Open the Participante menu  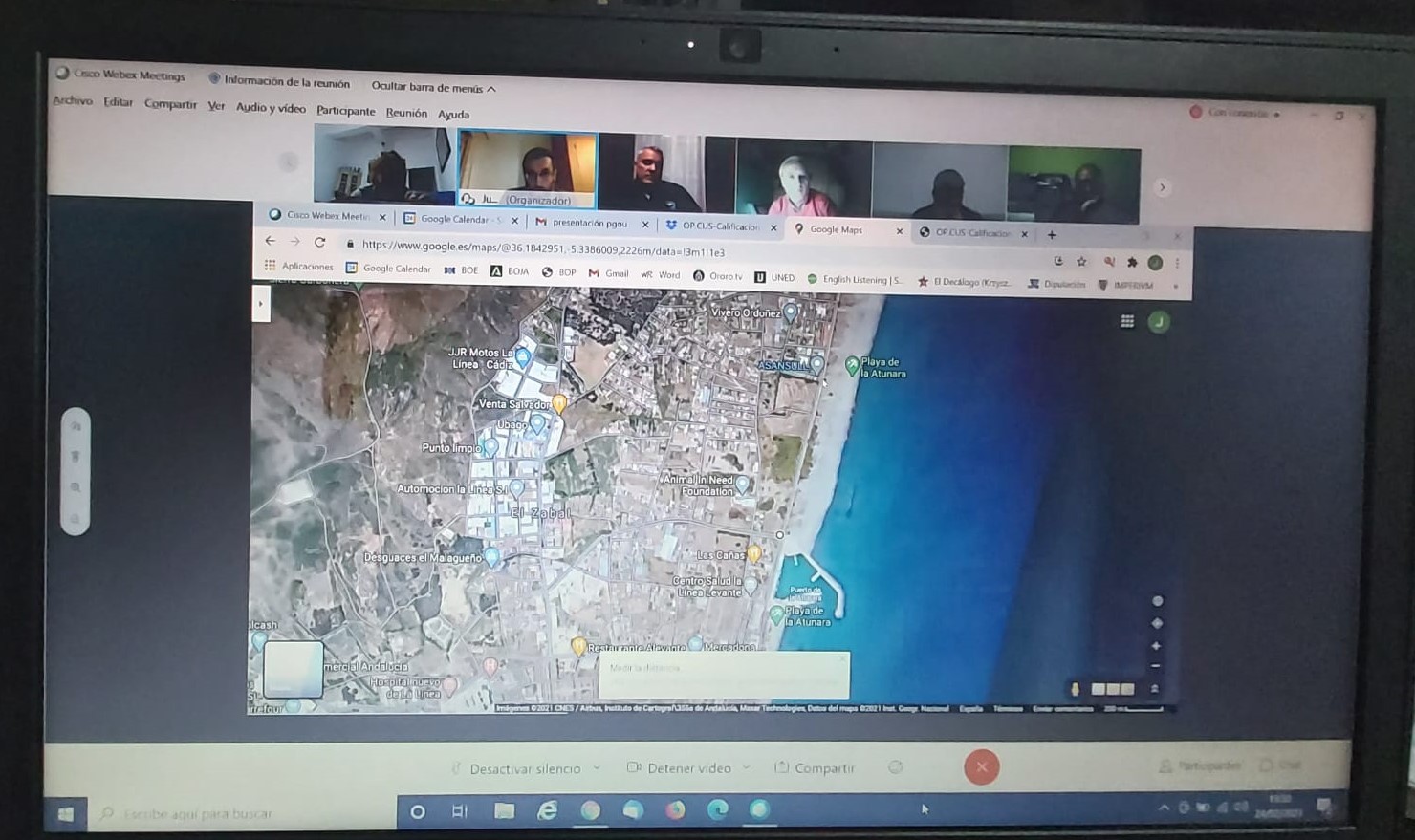coord(345,110)
